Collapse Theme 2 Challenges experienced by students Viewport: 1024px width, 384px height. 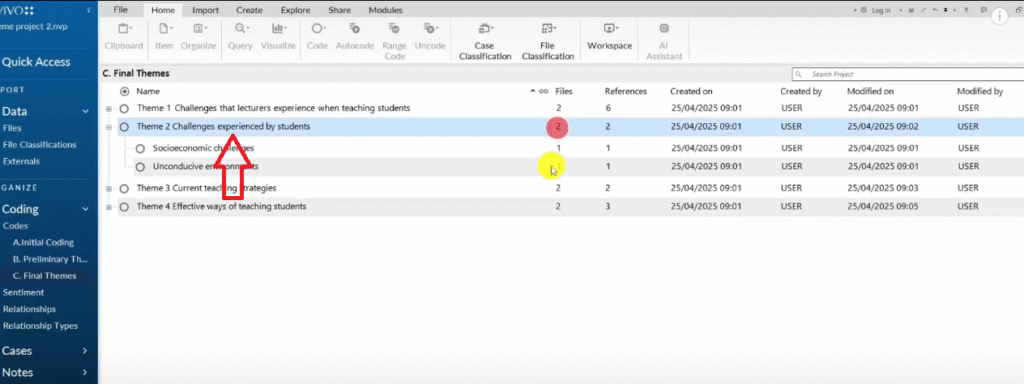109,127
